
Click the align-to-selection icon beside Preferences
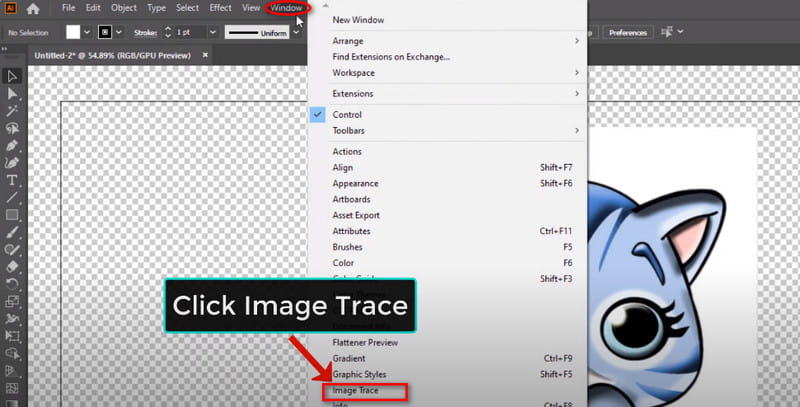click(667, 32)
